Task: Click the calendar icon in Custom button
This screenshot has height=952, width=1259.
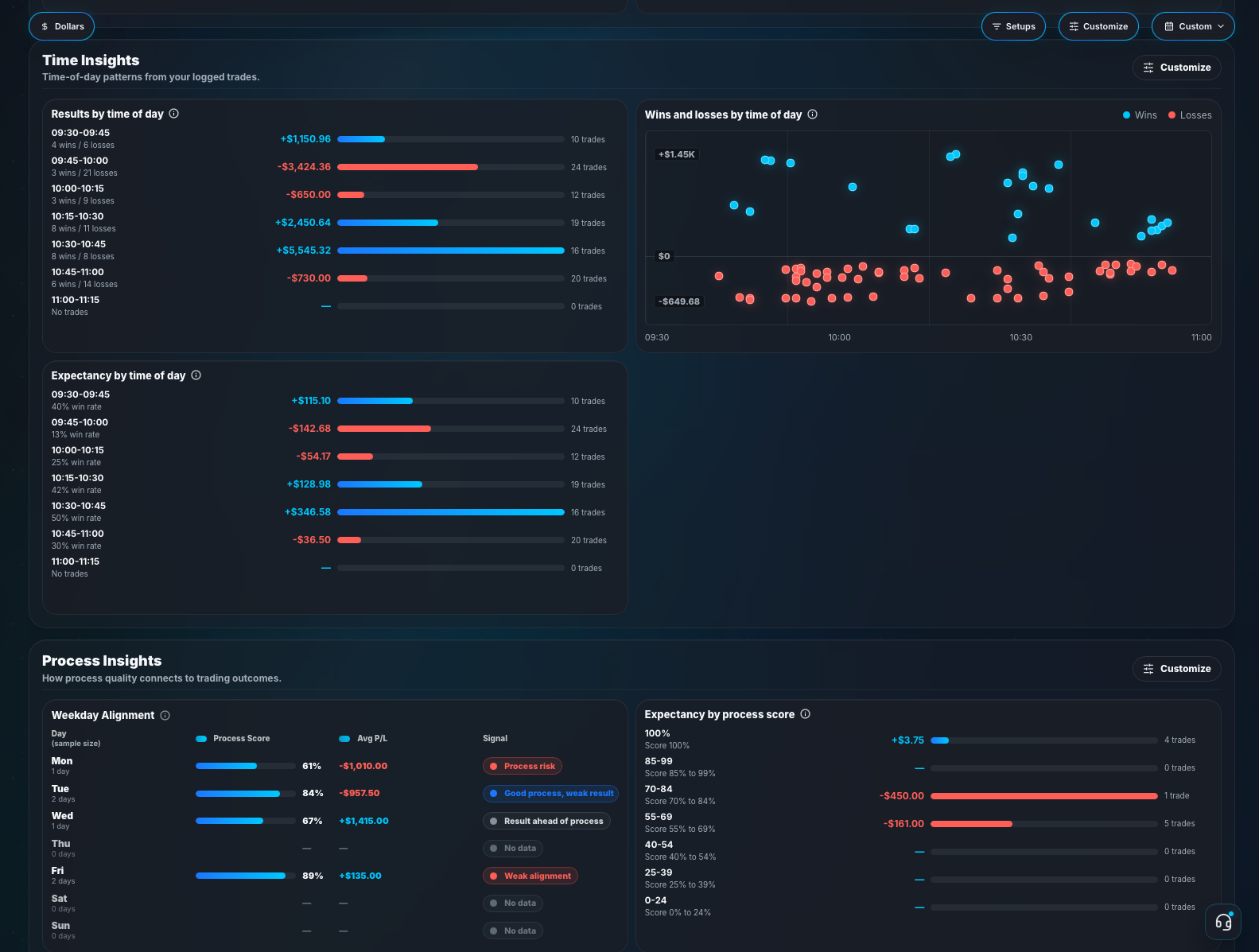Action: (x=1169, y=26)
